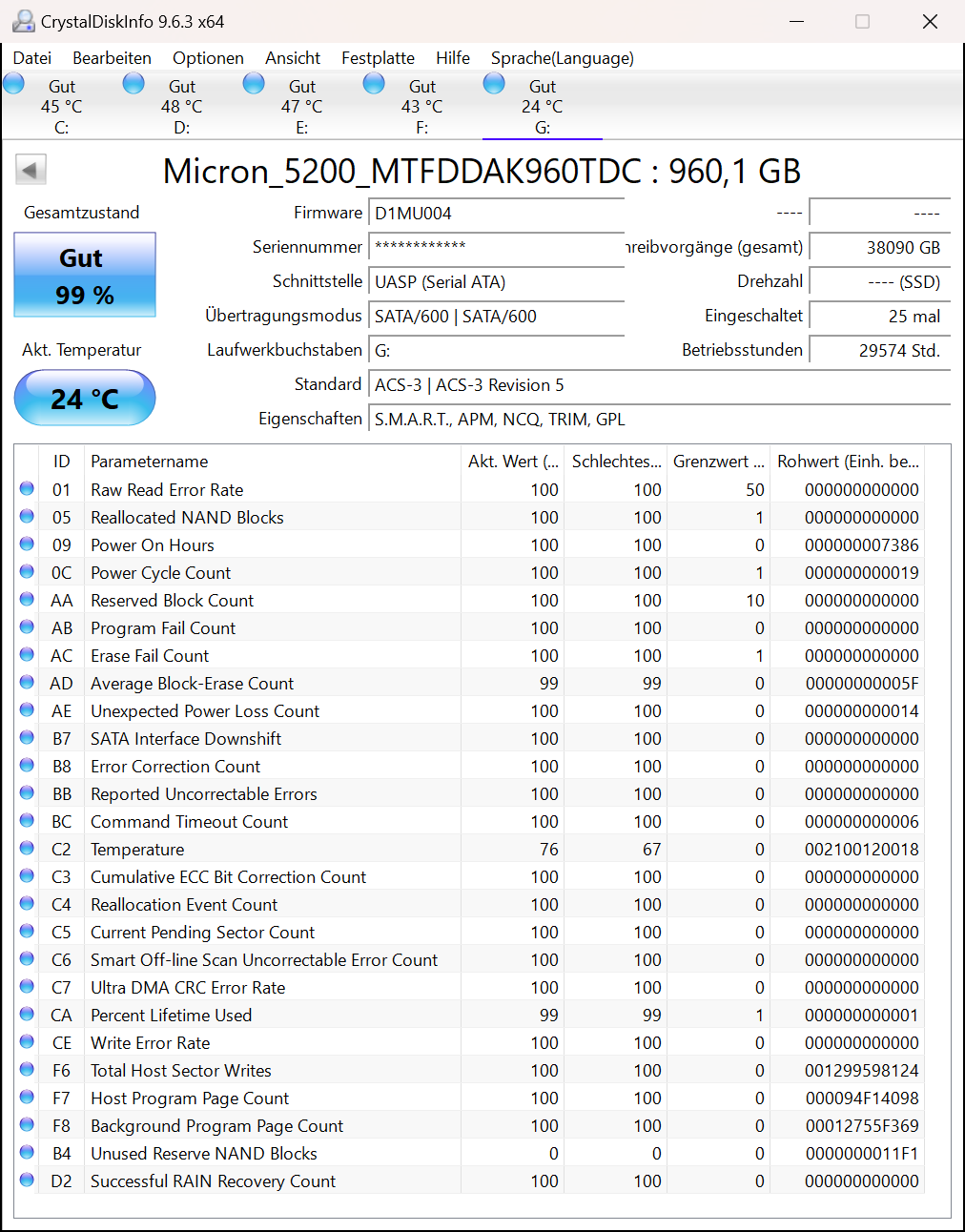Image resolution: width=965 pixels, height=1232 pixels.
Task: Click the Firmware field D1MU004
Action: (x=496, y=213)
